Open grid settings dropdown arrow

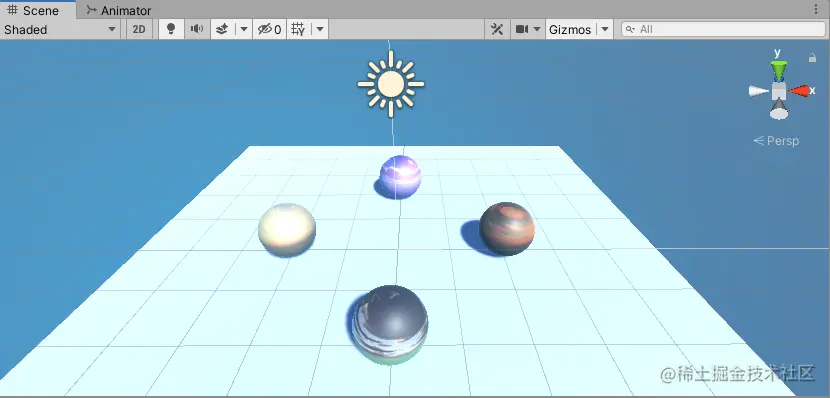pyautogui.click(x=320, y=29)
